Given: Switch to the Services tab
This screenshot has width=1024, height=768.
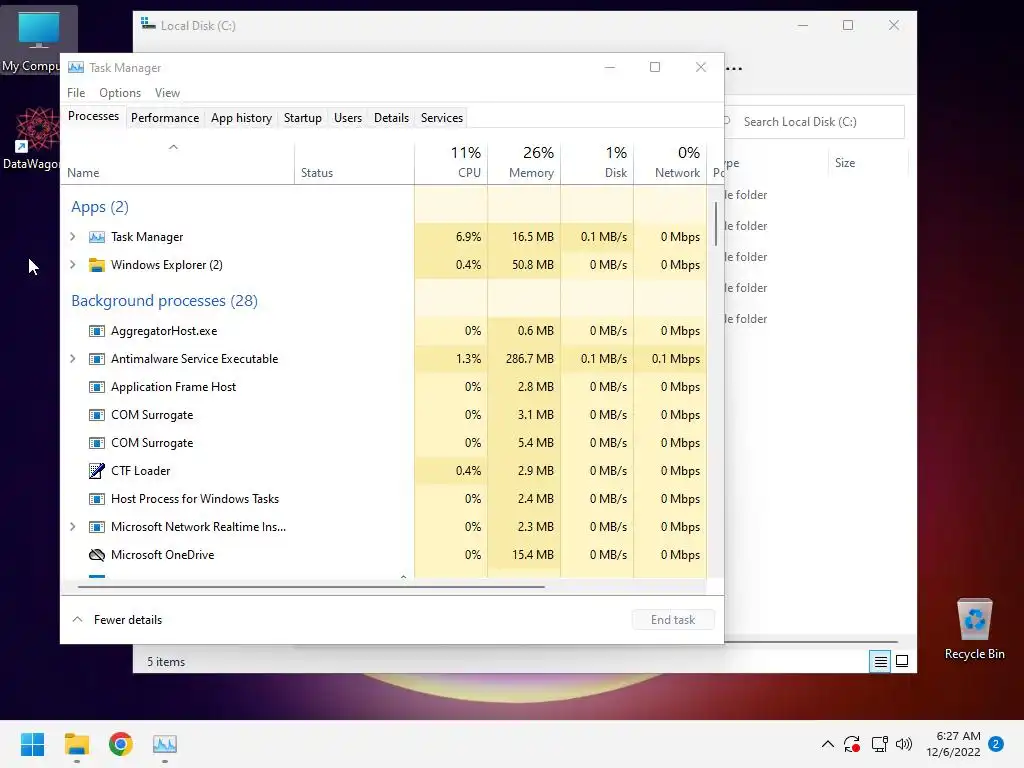Looking at the screenshot, I should [x=442, y=118].
